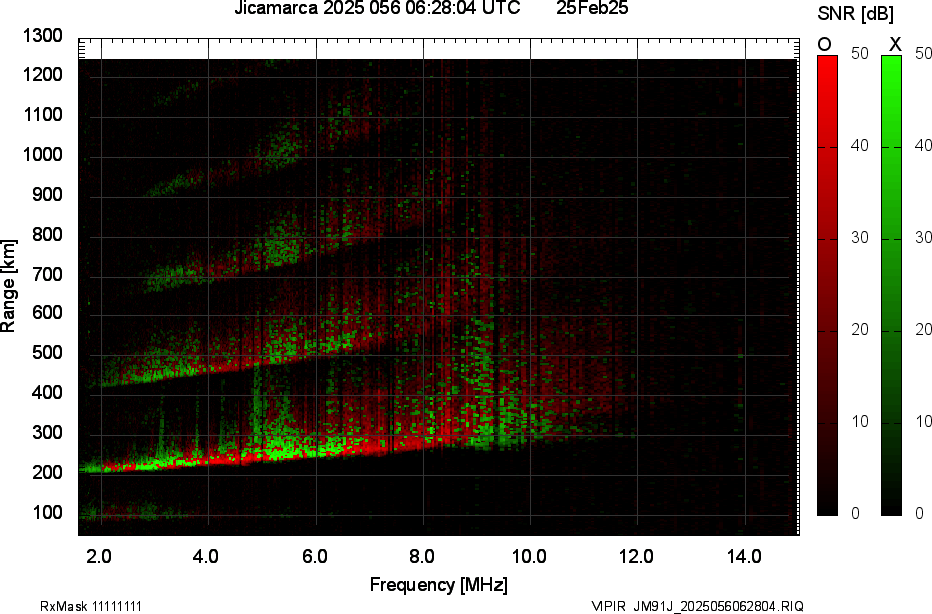Click the range tick label 400

point(47,392)
